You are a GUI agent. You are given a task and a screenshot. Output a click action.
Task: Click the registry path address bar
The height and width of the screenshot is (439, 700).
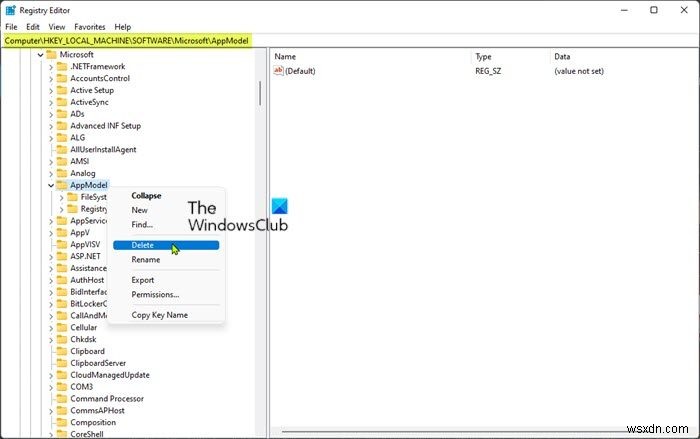point(350,40)
